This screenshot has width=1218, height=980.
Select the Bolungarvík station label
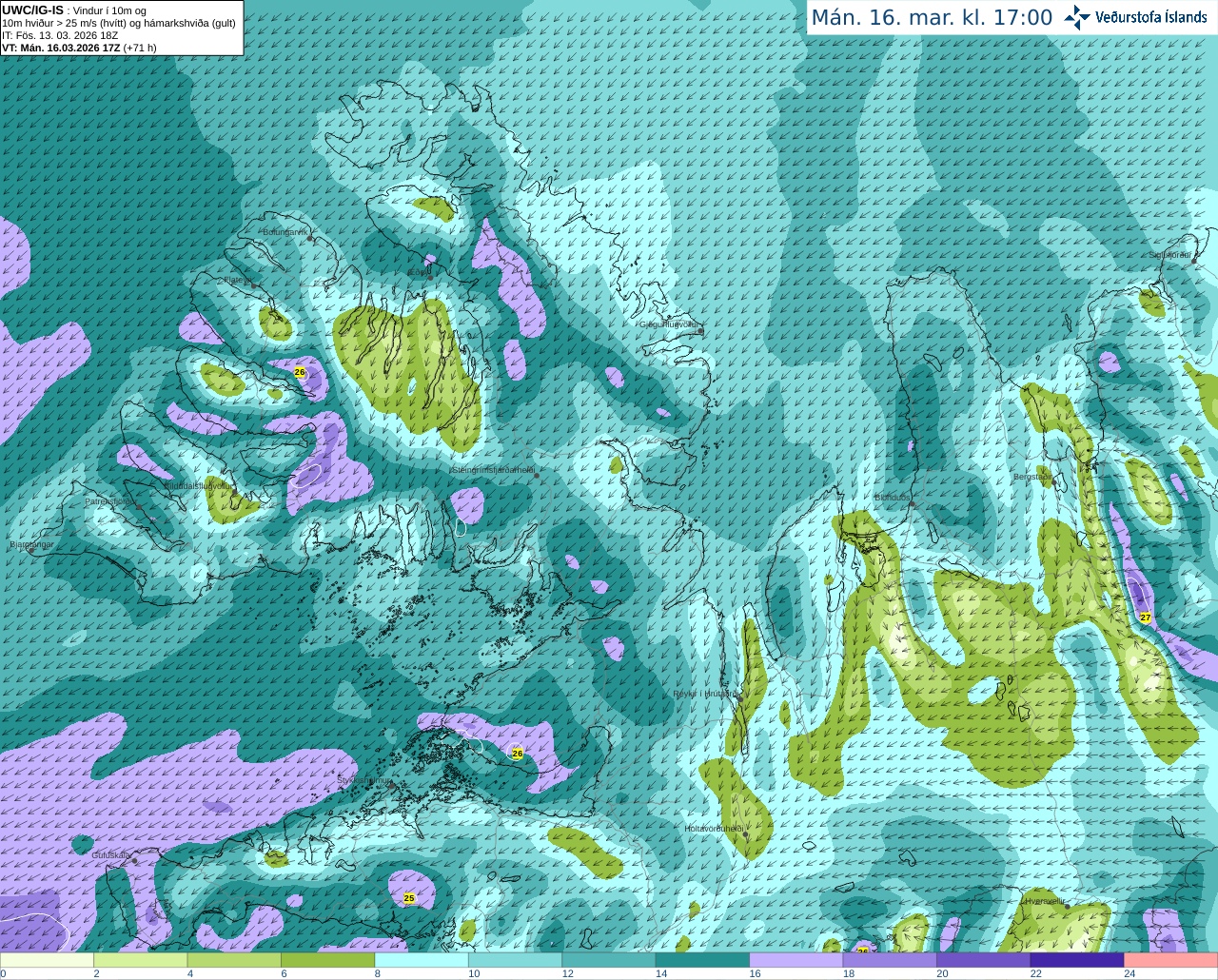coord(285,232)
